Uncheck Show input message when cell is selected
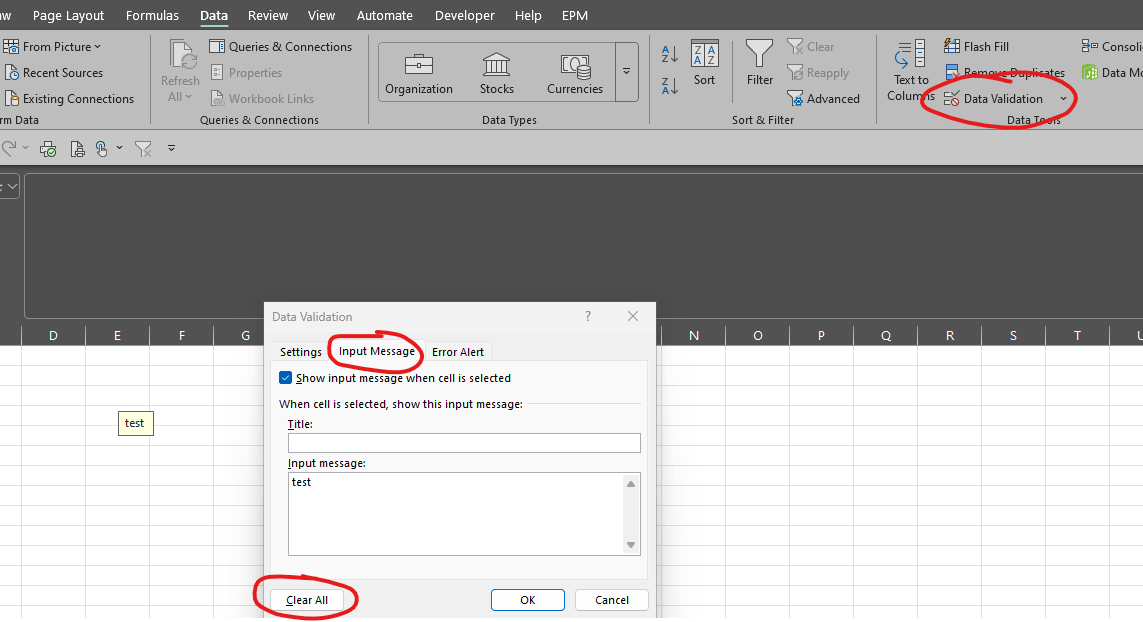Viewport: 1143px width, 622px height. tap(286, 378)
